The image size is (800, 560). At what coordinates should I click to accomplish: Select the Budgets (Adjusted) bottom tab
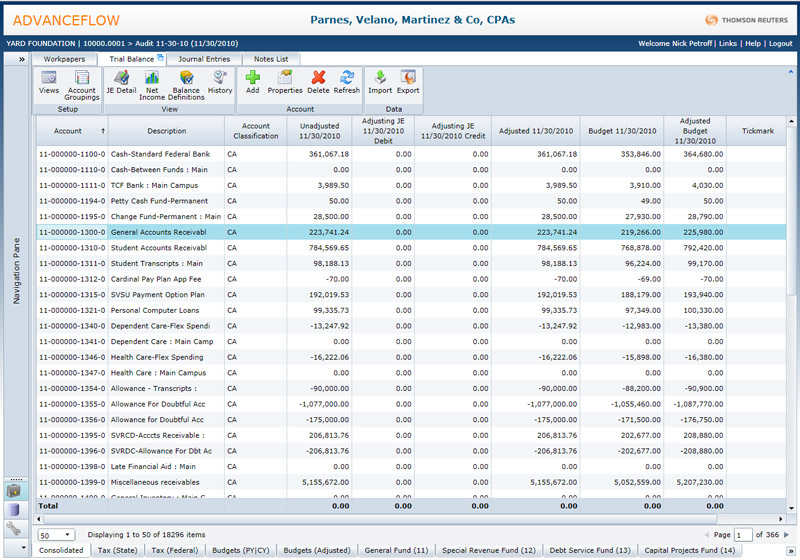(x=318, y=550)
